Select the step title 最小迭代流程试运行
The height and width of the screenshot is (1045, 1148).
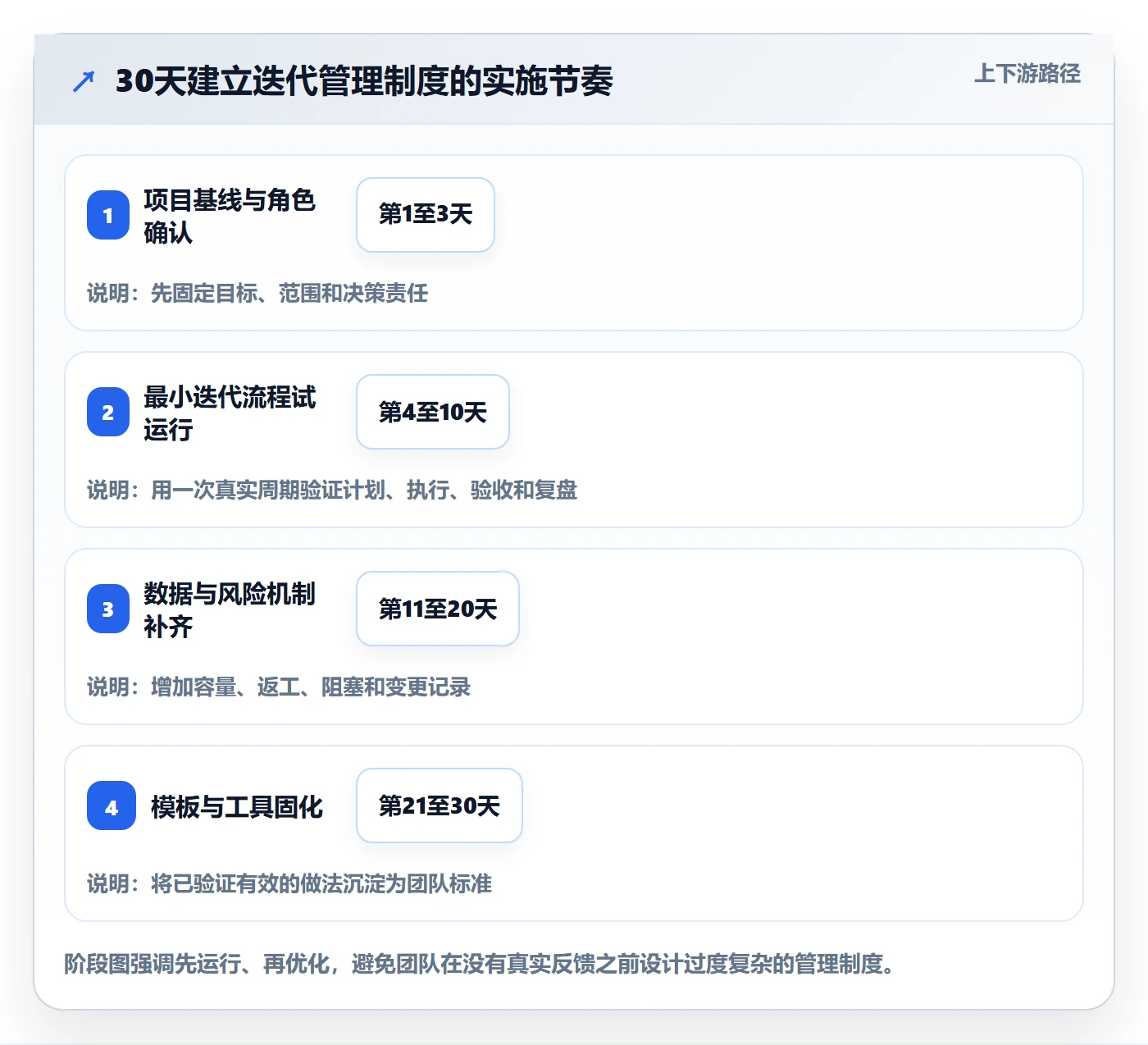pos(230,413)
